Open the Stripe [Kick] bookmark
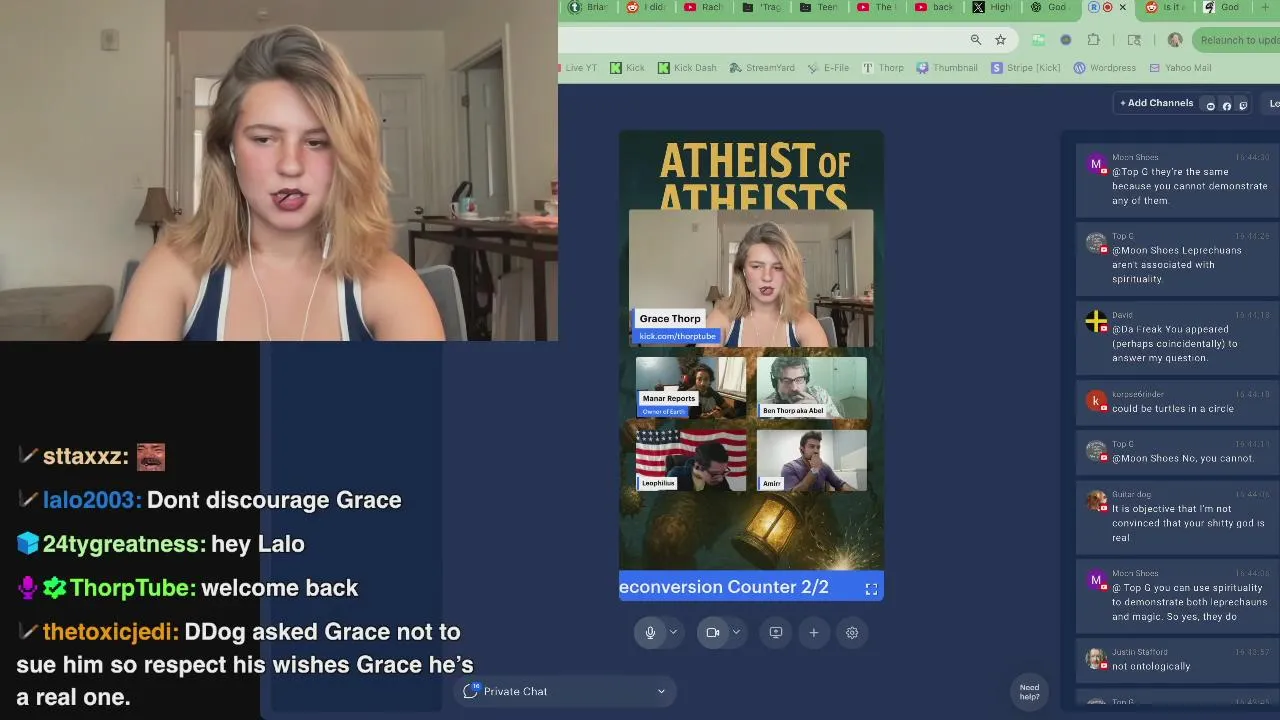1280x720 pixels. (x=1026, y=68)
